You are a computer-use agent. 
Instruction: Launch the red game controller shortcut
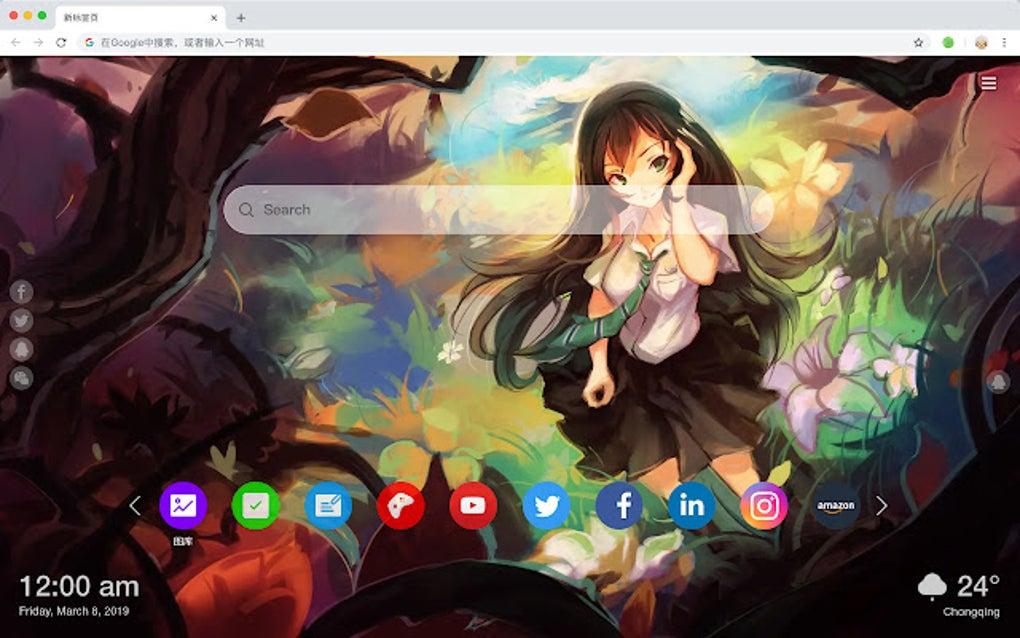(401, 505)
